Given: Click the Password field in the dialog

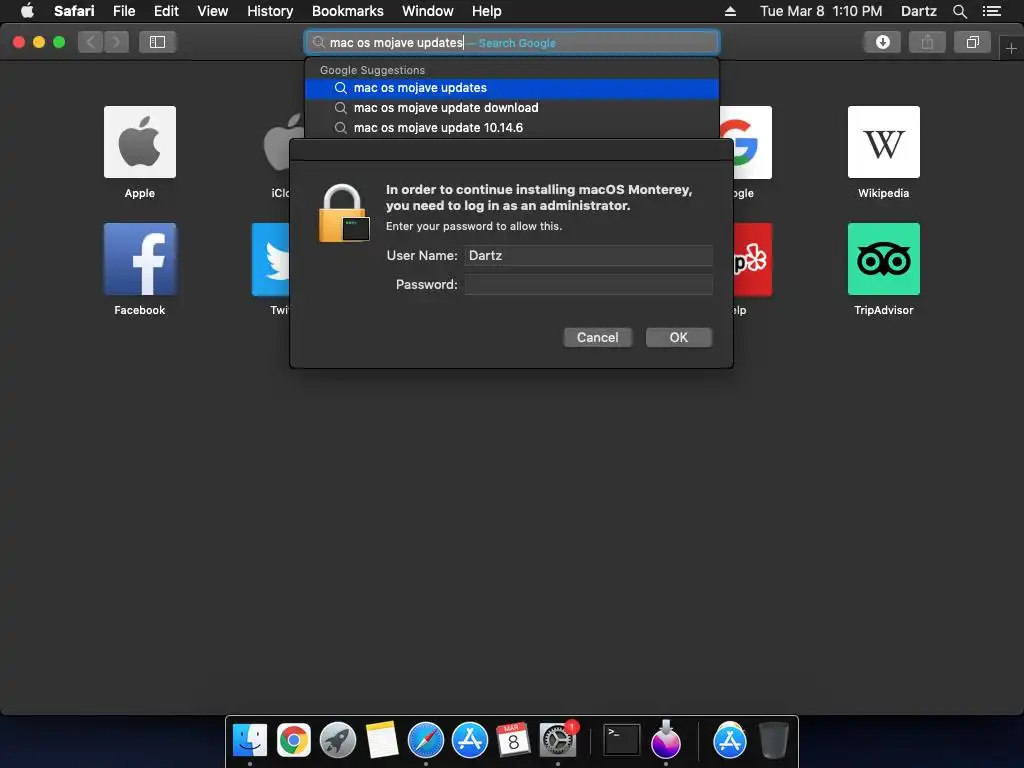Looking at the screenshot, I should 588,285.
